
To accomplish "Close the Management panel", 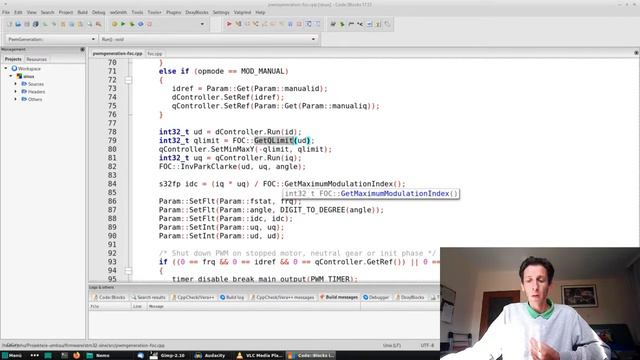I will point(82,49).
